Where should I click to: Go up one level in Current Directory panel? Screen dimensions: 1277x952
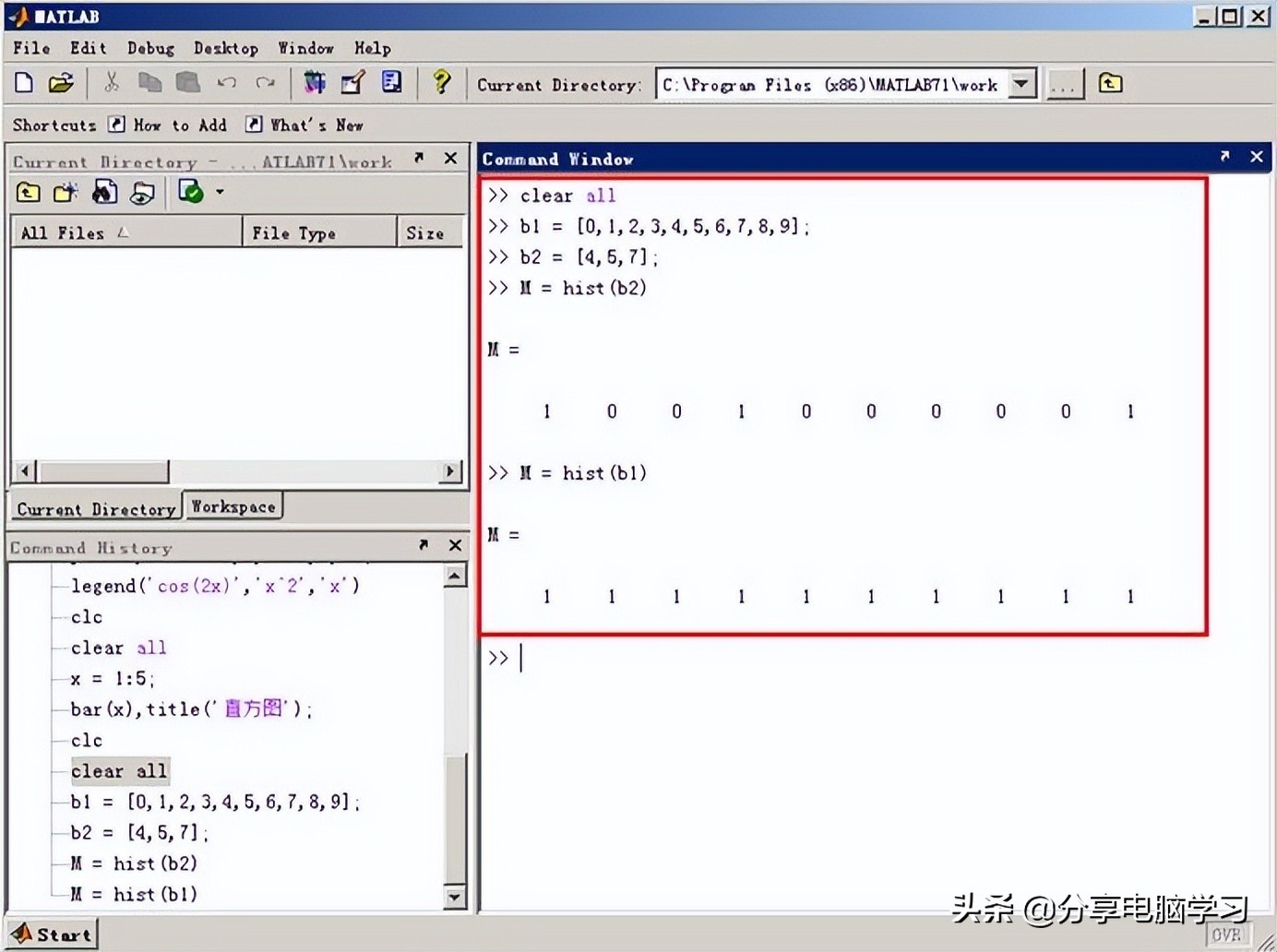click(29, 192)
